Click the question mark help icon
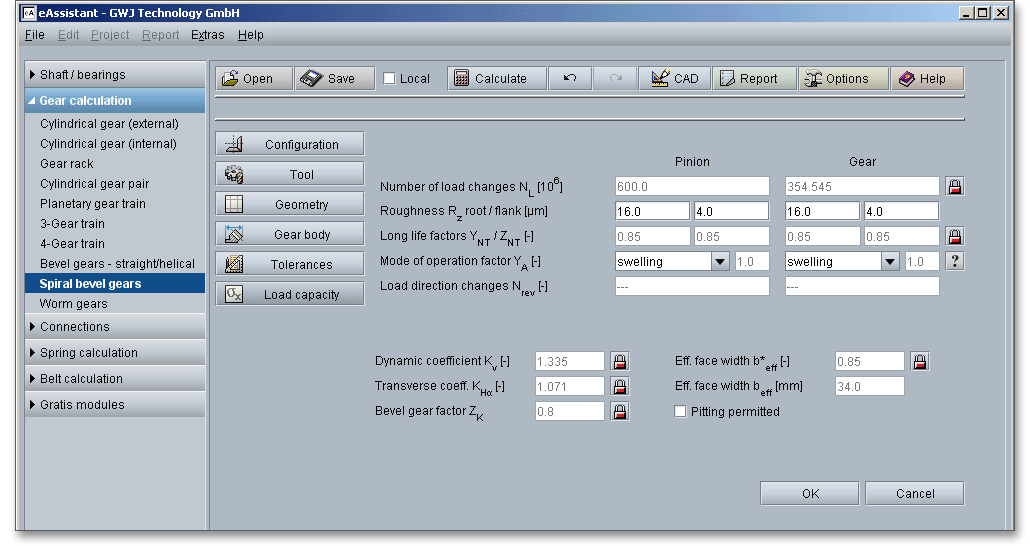1030x546 pixels. [955, 261]
